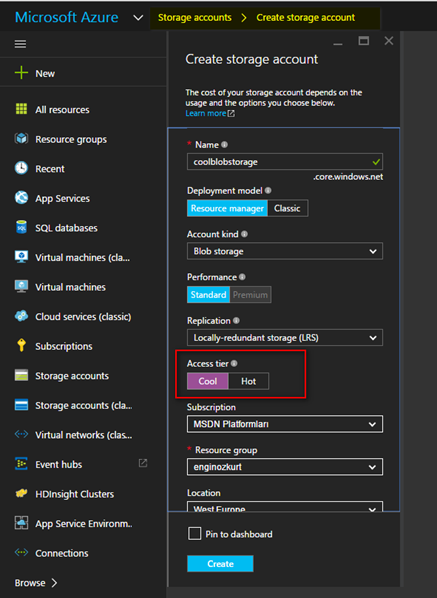Open HDInsight Clusters label in sidebar
This screenshot has width=437, height=598.
(74, 494)
